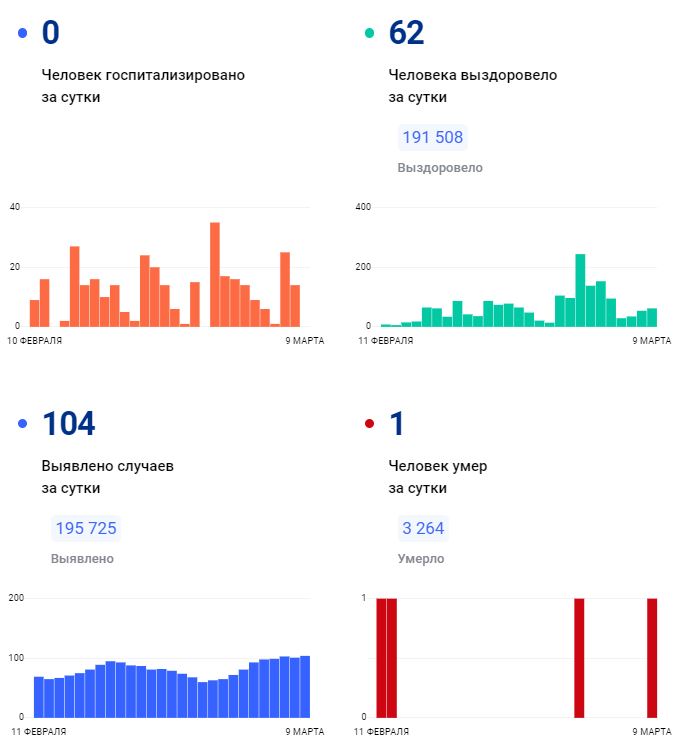Click the blue dot beside 104 detected cases
The image size is (691, 745).
tap(23, 424)
